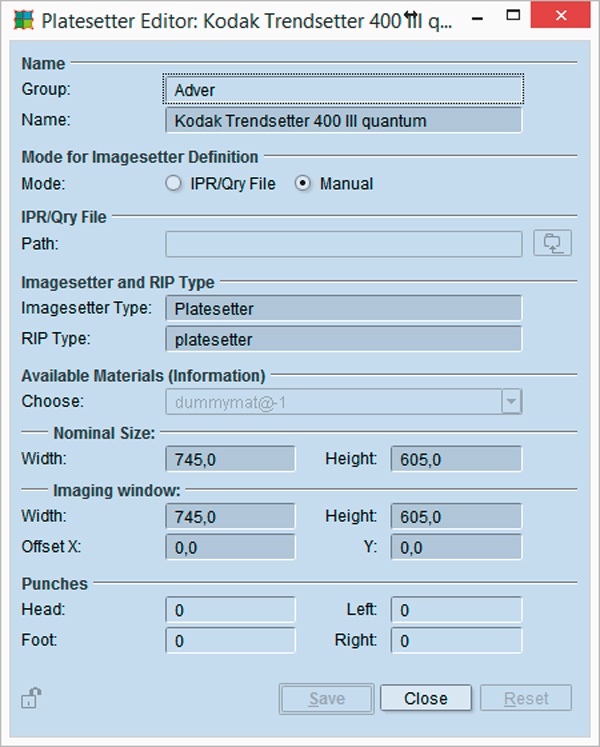The image size is (600, 747).
Task: Select the Manual mode radio button
Action: click(303, 183)
